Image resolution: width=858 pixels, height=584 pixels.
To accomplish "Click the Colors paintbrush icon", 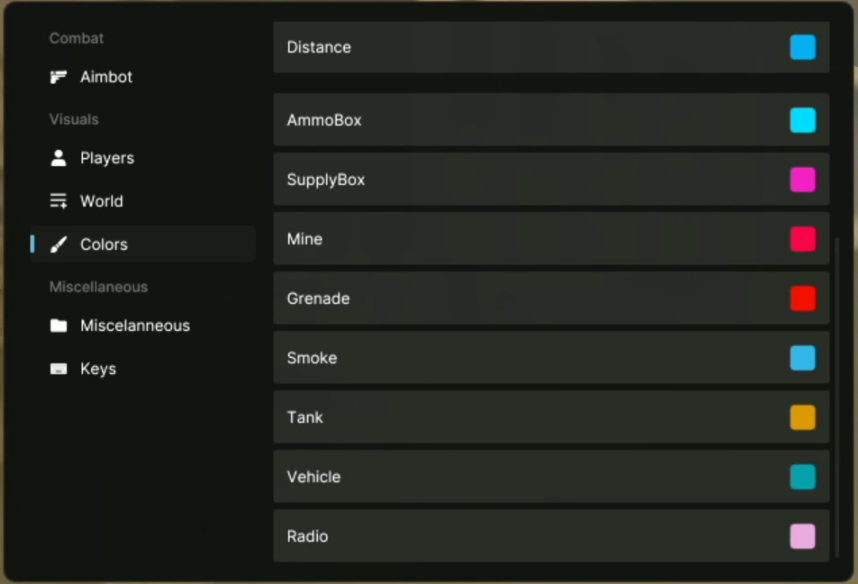I will point(59,244).
